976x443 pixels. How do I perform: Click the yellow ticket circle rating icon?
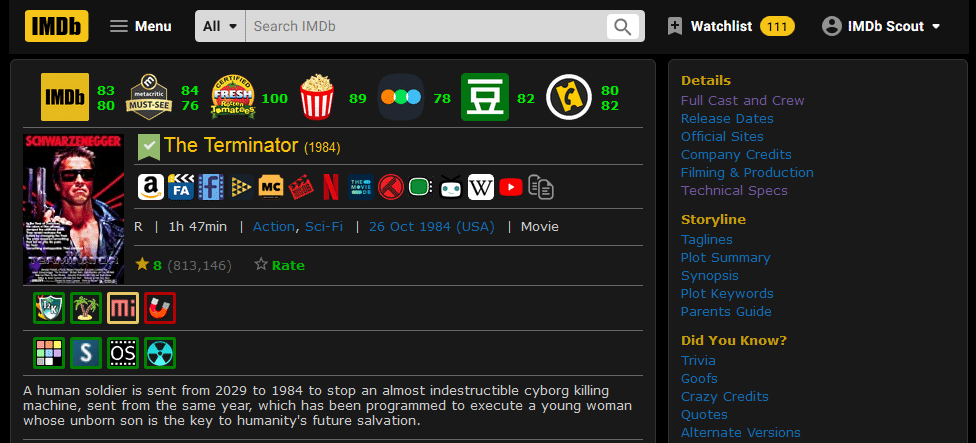(x=568, y=97)
